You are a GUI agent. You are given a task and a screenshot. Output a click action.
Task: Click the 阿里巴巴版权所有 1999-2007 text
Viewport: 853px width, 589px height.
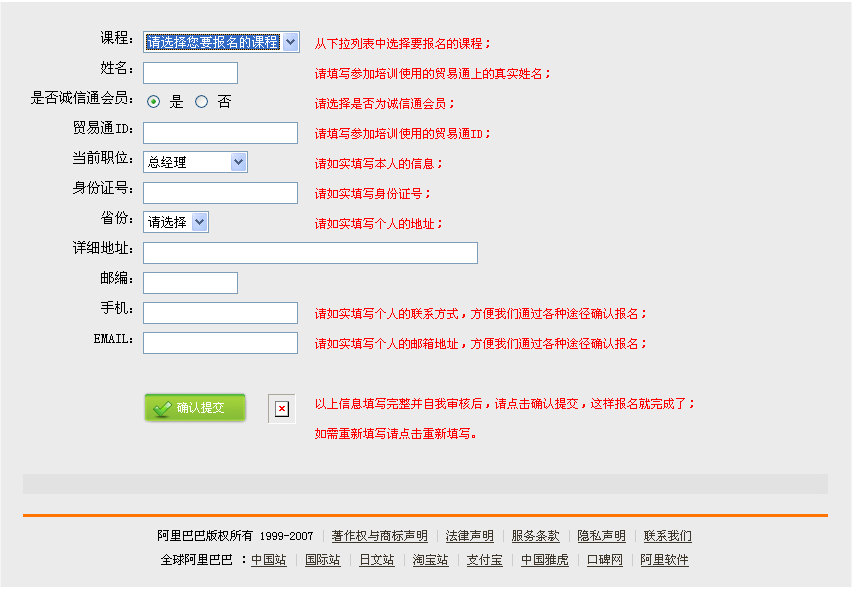(235, 536)
